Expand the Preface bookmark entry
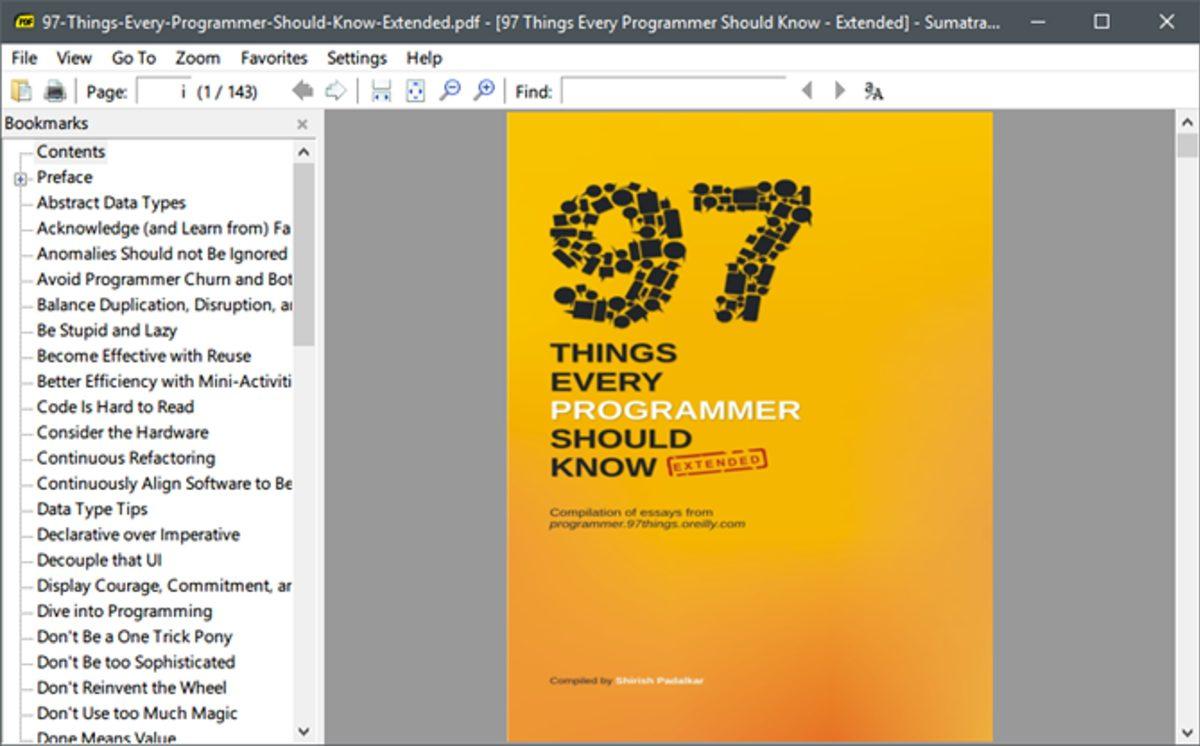1200x746 pixels. pos(20,177)
